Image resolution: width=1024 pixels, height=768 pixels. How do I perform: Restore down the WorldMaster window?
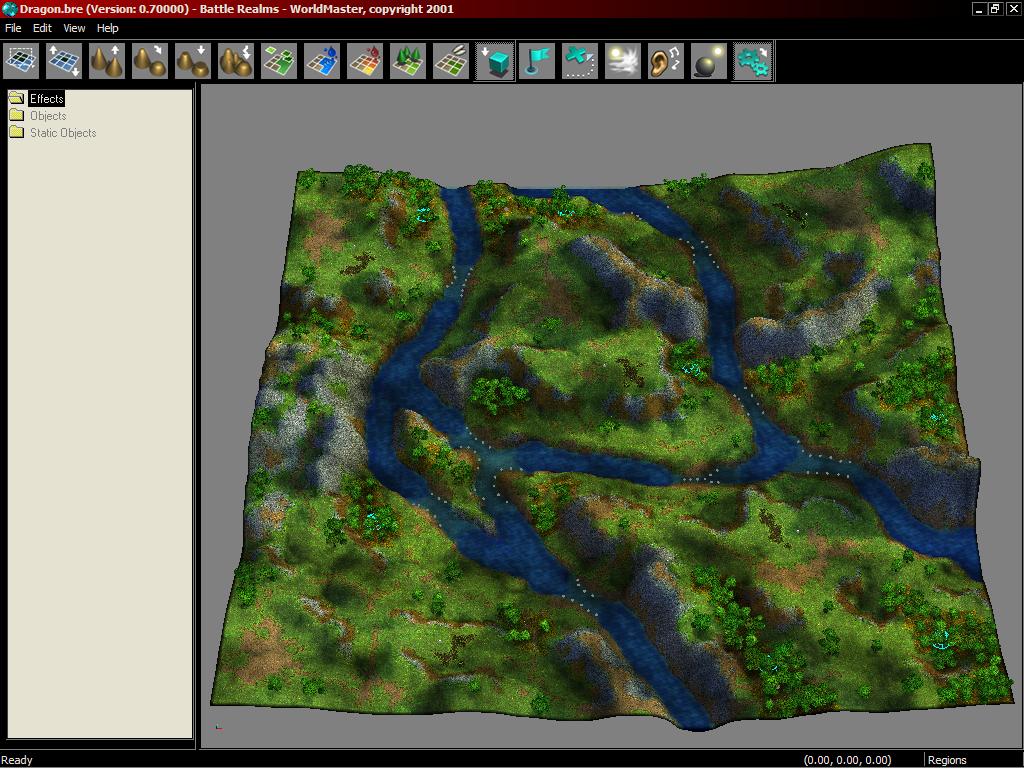tap(995, 9)
